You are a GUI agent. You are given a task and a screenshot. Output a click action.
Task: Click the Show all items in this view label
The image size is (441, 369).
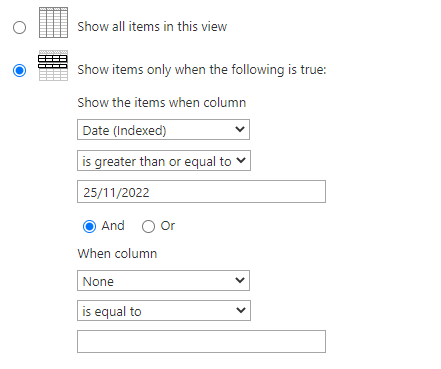(152, 27)
